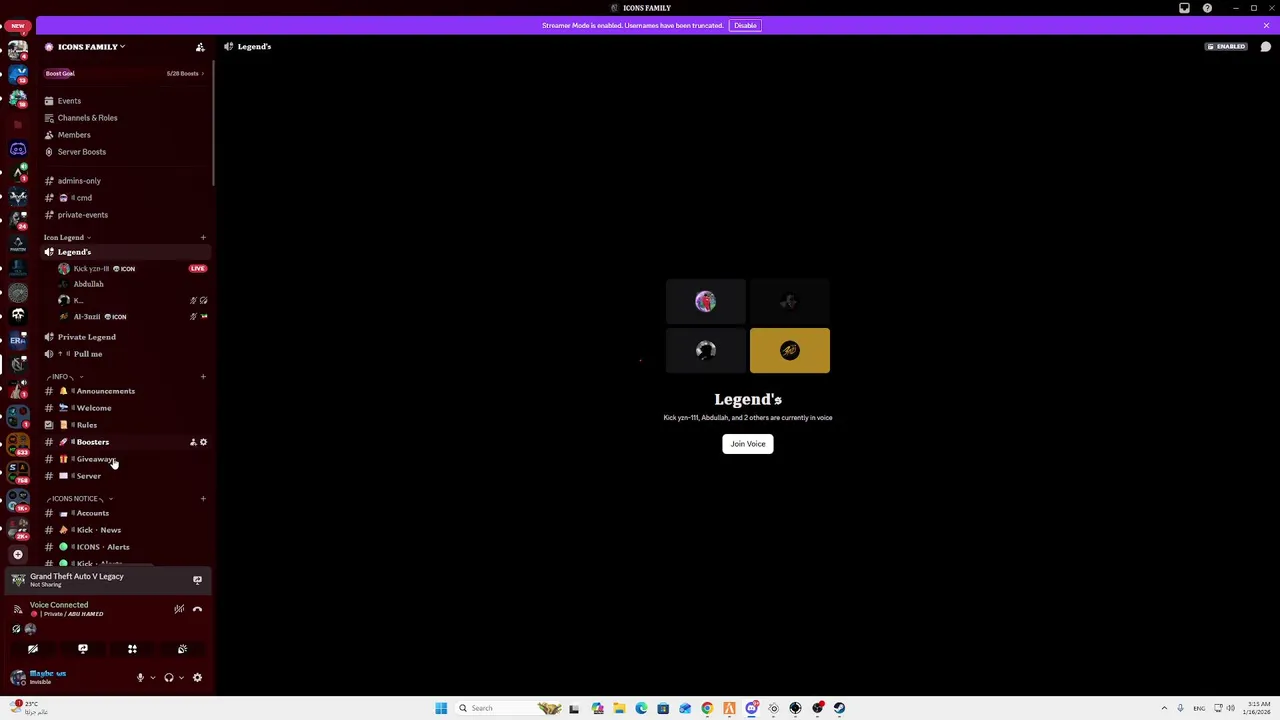Click the ENABLED streamer mode indicator
The width and height of the screenshot is (1280, 720).
click(x=1226, y=47)
